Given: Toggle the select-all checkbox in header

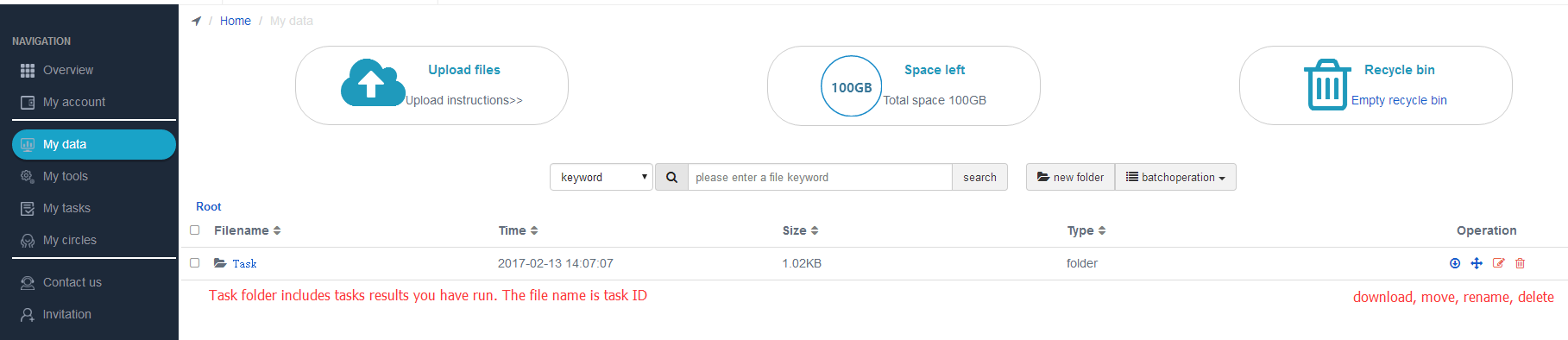Looking at the screenshot, I should 195,230.
